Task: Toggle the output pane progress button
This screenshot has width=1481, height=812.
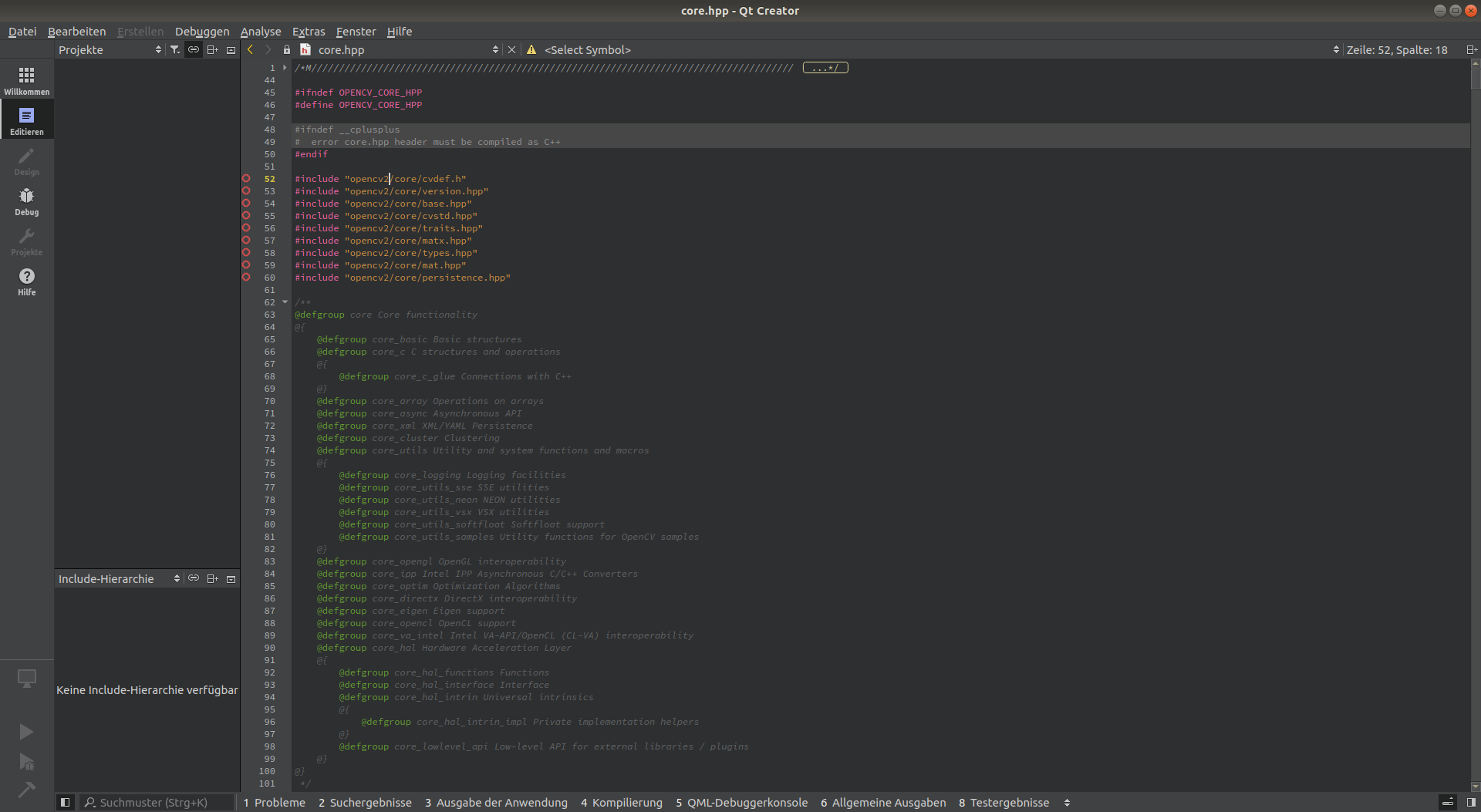Action: pos(1448,802)
